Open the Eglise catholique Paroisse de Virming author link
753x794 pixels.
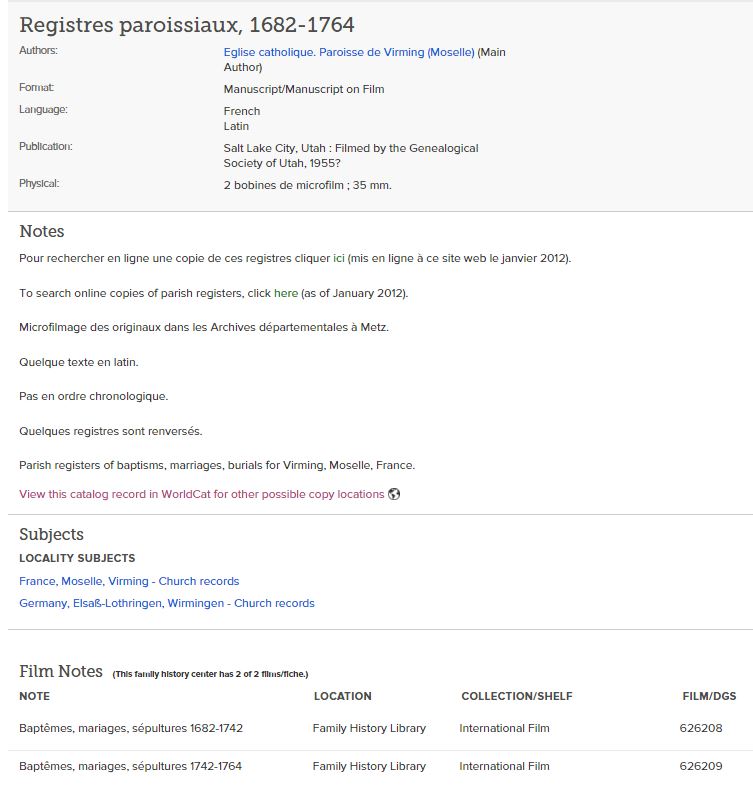tap(349, 52)
